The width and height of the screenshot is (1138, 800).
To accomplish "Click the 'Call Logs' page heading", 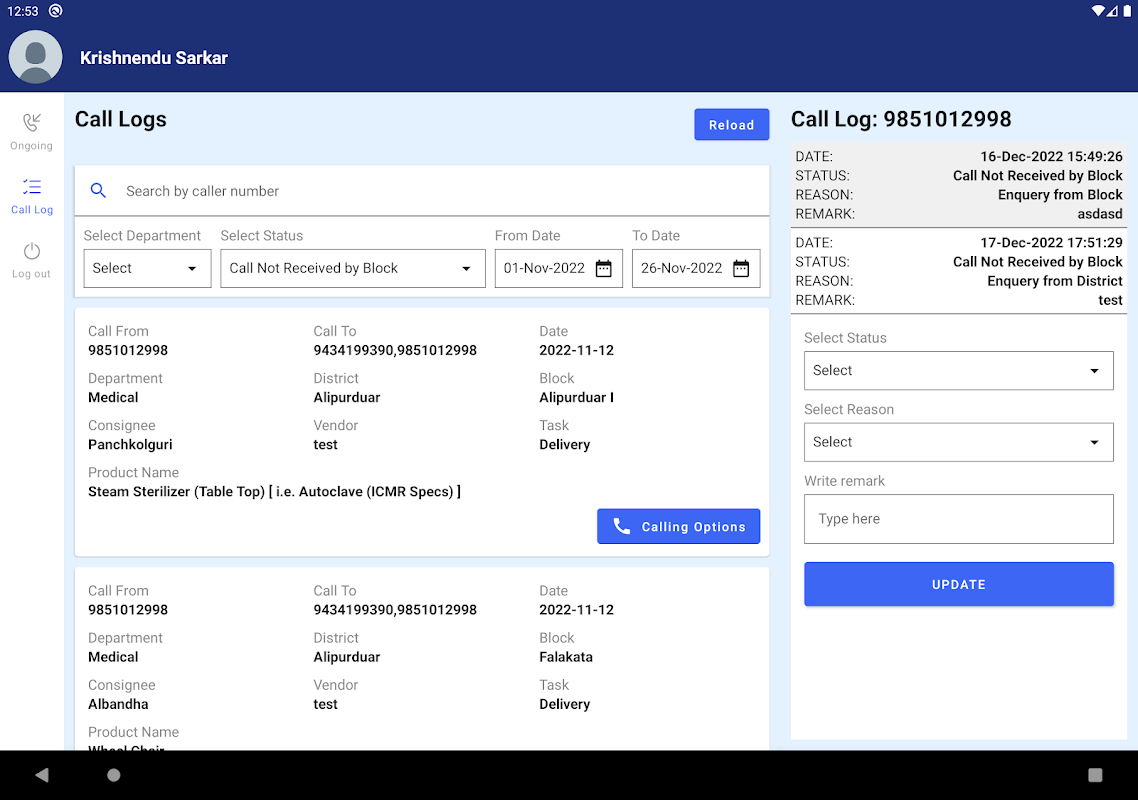I will 120,119.
